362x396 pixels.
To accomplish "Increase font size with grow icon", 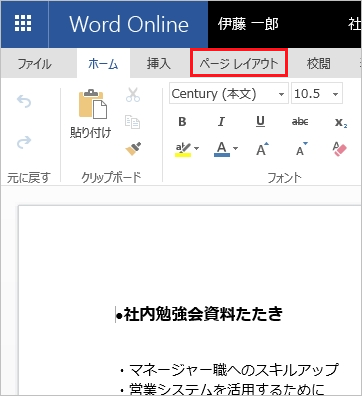I will pyautogui.click(x=262, y=149).
